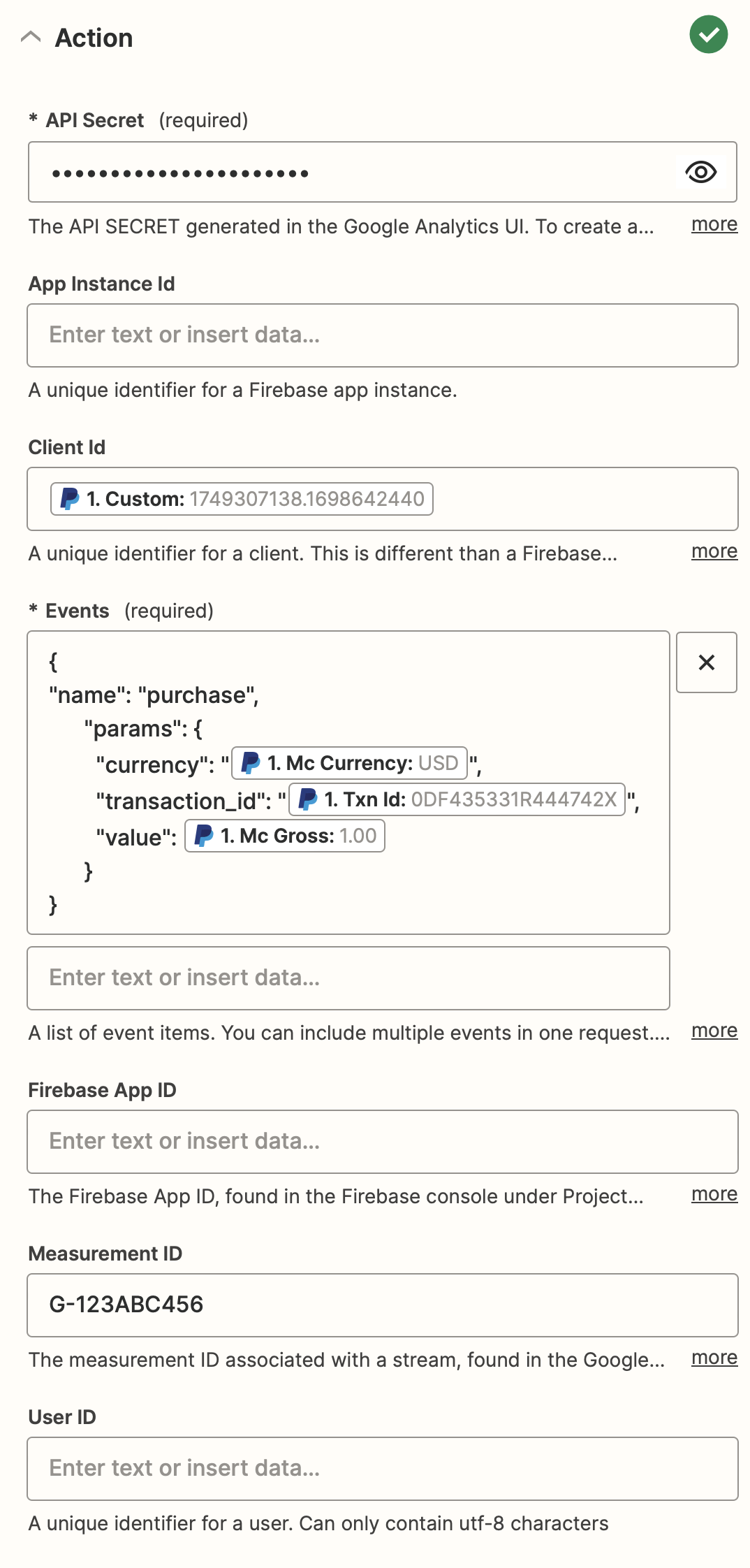Reveal the API Secret with eye icon

coord(700,172)
